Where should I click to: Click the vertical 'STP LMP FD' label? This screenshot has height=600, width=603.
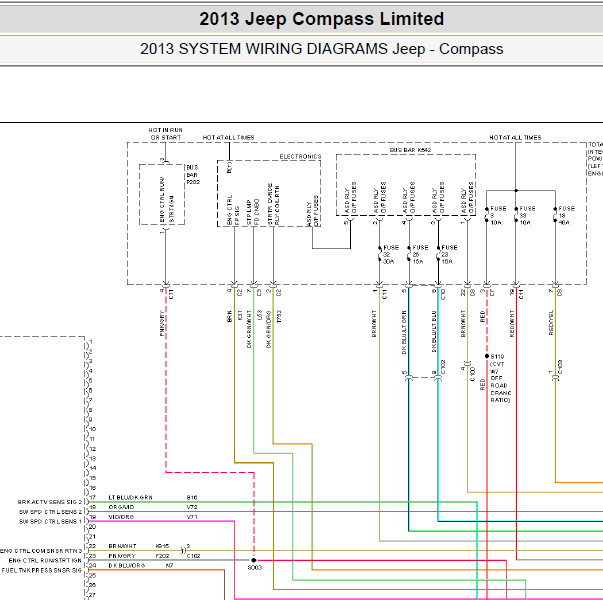(x=253, y=212)
